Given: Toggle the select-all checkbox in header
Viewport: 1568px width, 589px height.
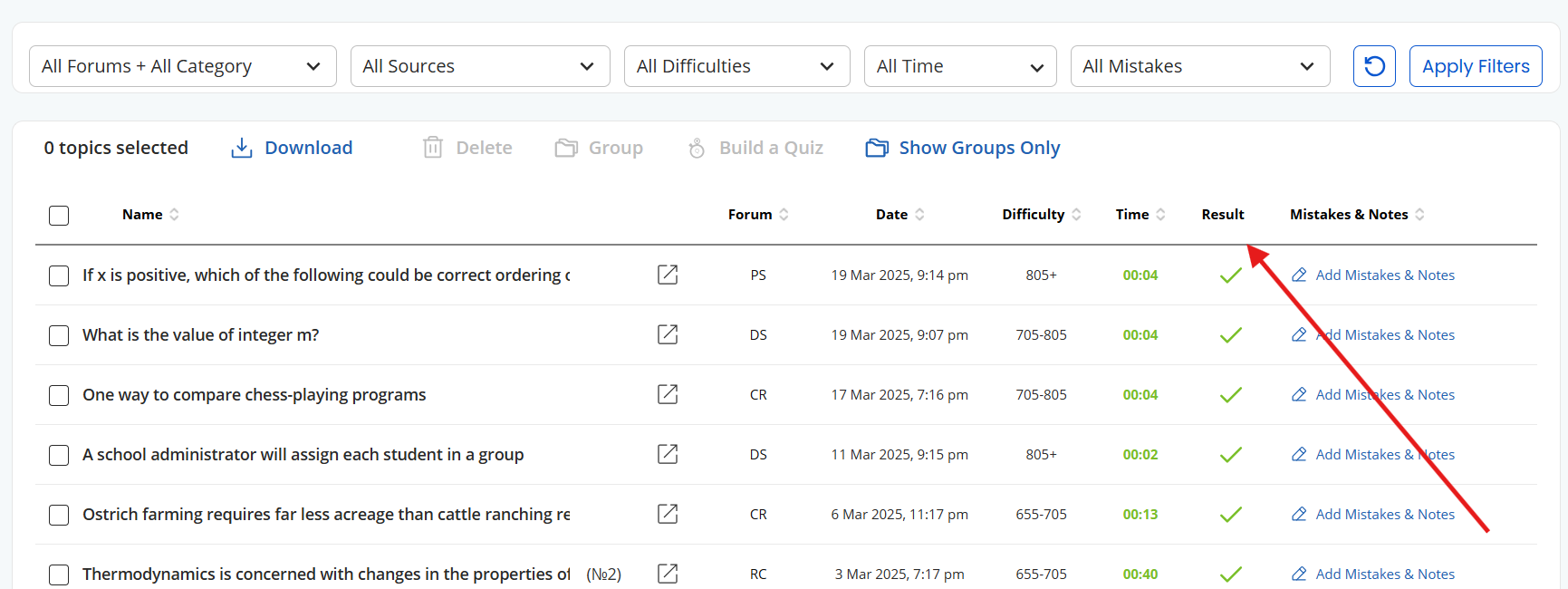Looking at the screenshot, I should 59,216.
